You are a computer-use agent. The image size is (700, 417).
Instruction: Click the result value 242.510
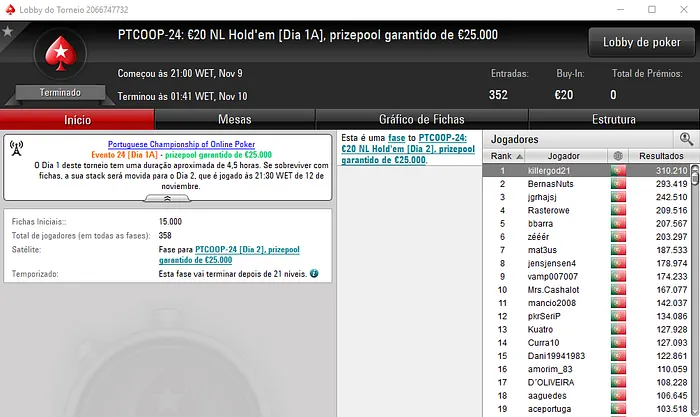[x=672, y=197]
